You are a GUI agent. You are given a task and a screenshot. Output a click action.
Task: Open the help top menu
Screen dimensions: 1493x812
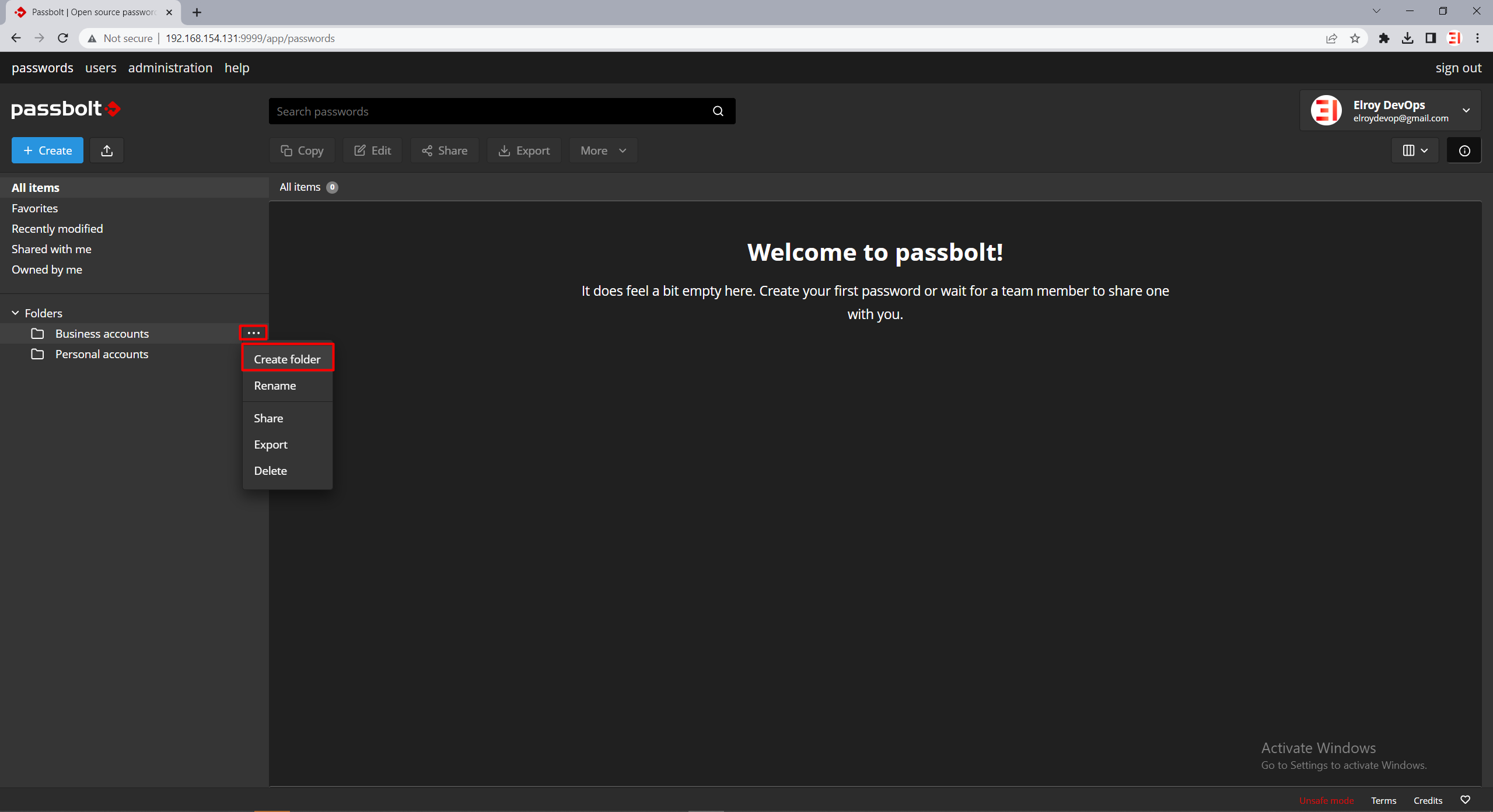[x=237, y=68]
